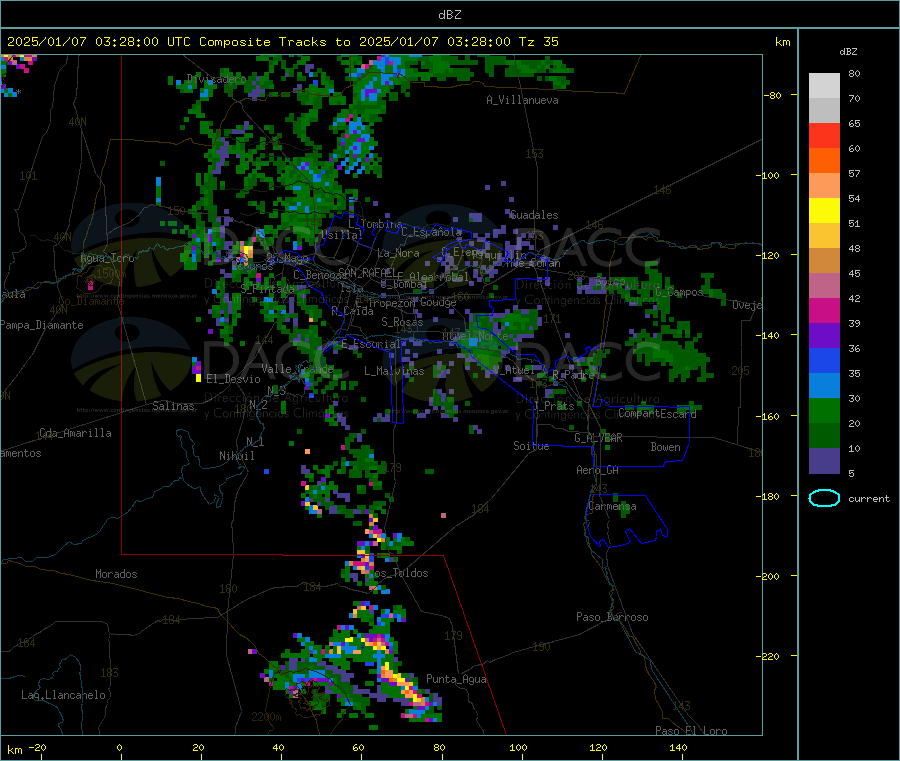Click the dBZ title at top
Image resolution: width=900 pixels, height=761 pixels.
point(449,15)
